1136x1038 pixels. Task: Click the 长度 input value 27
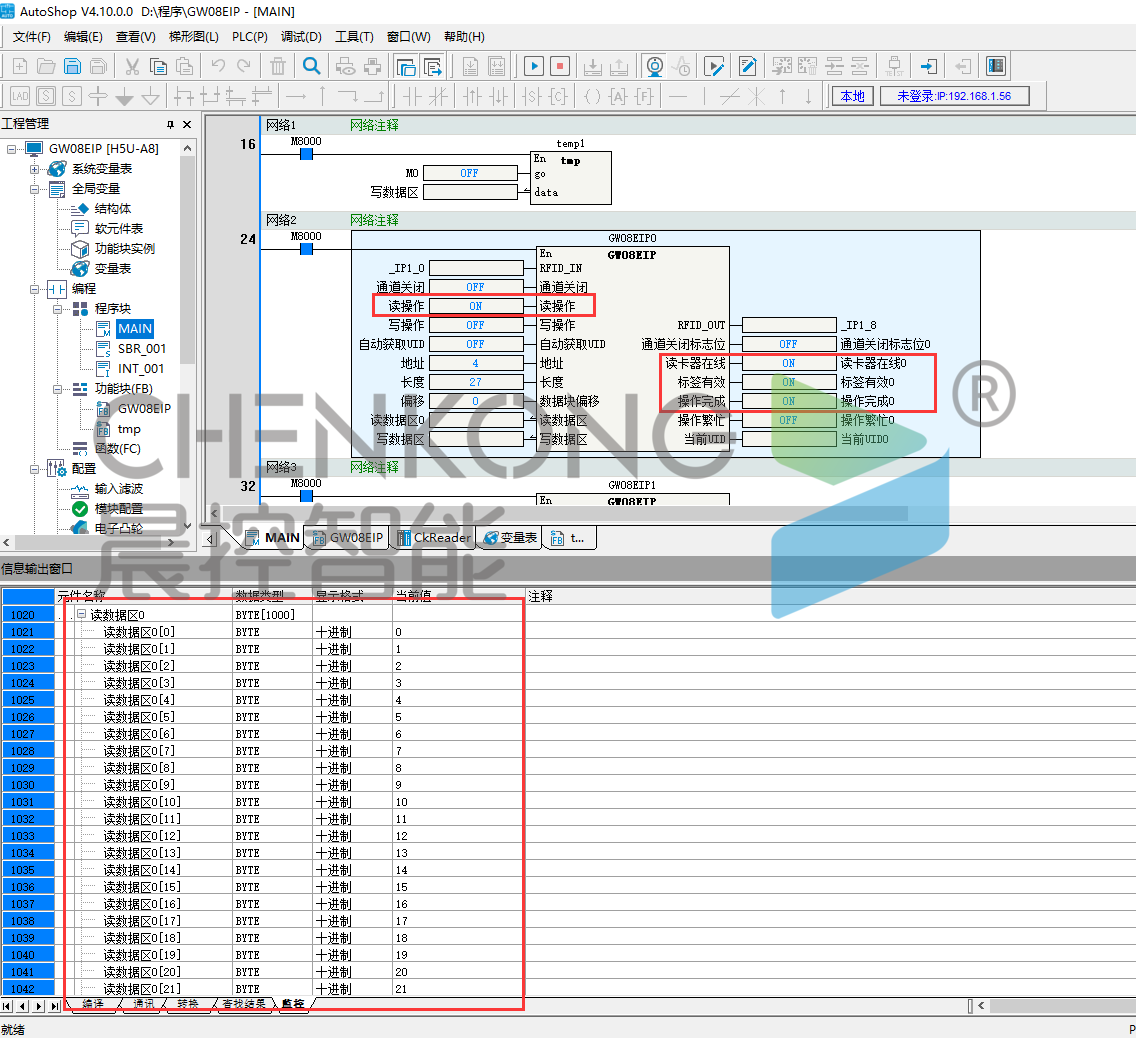click(x=475, y=382)
